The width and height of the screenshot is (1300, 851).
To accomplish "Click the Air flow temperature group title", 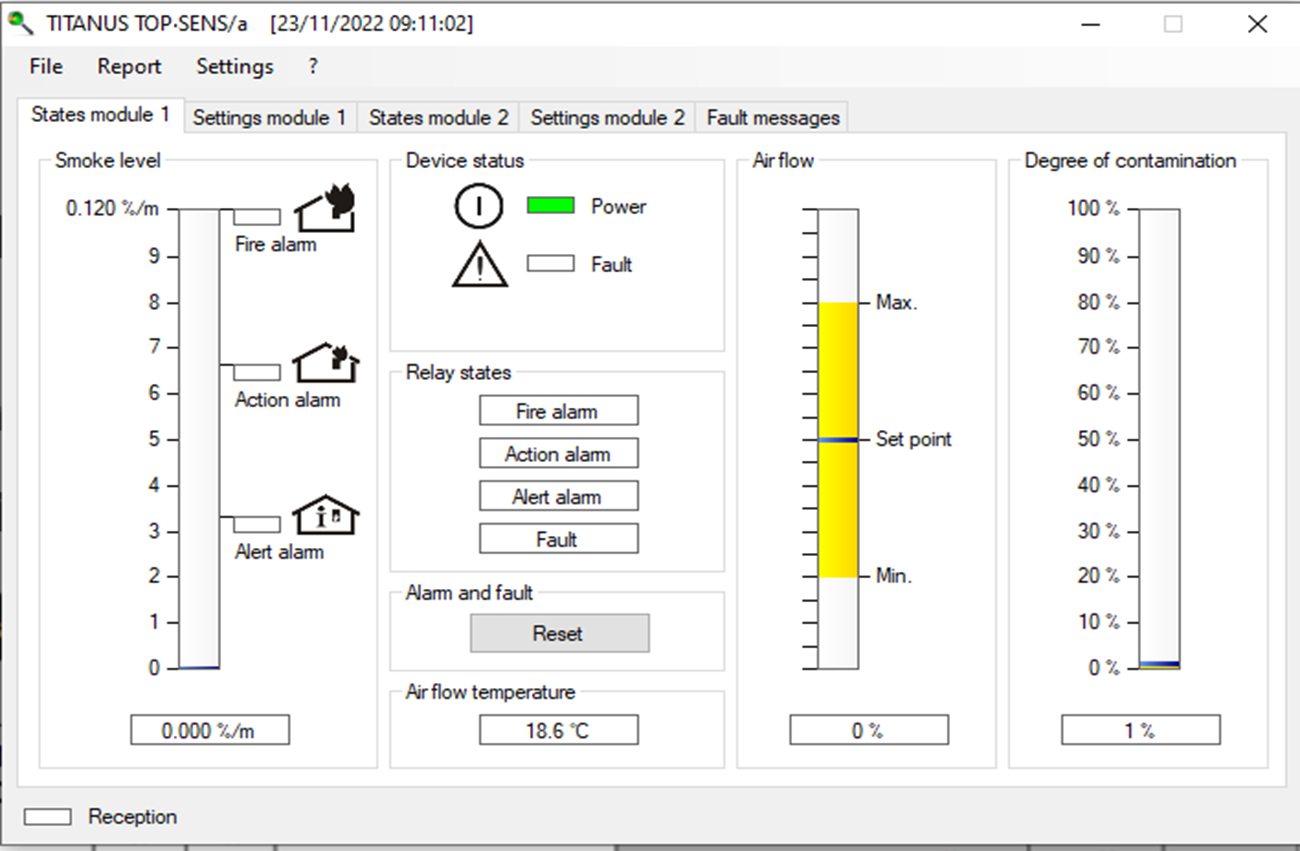I will (x=490, y=692).
